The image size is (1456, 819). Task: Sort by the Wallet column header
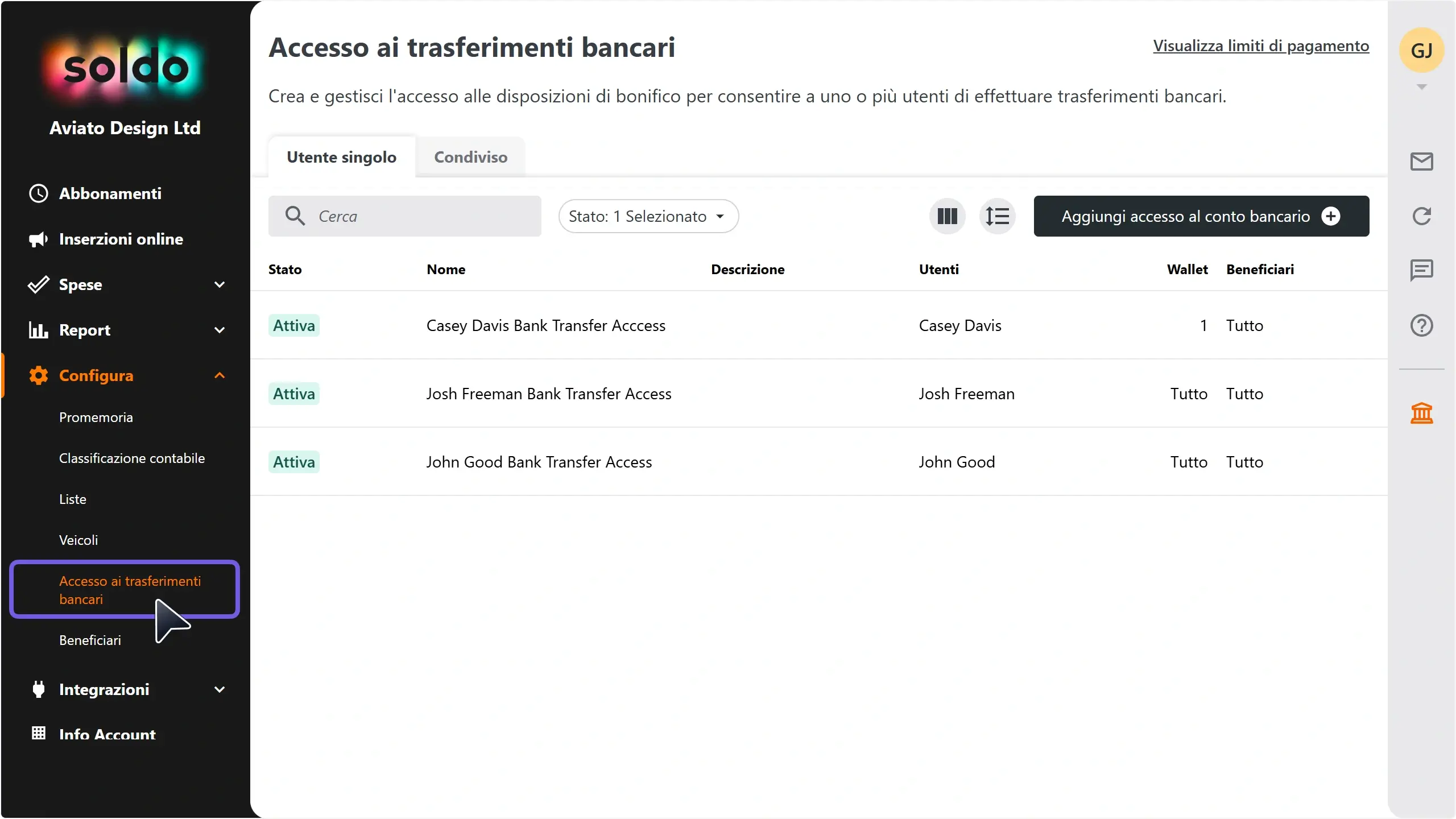point(1188,270)
